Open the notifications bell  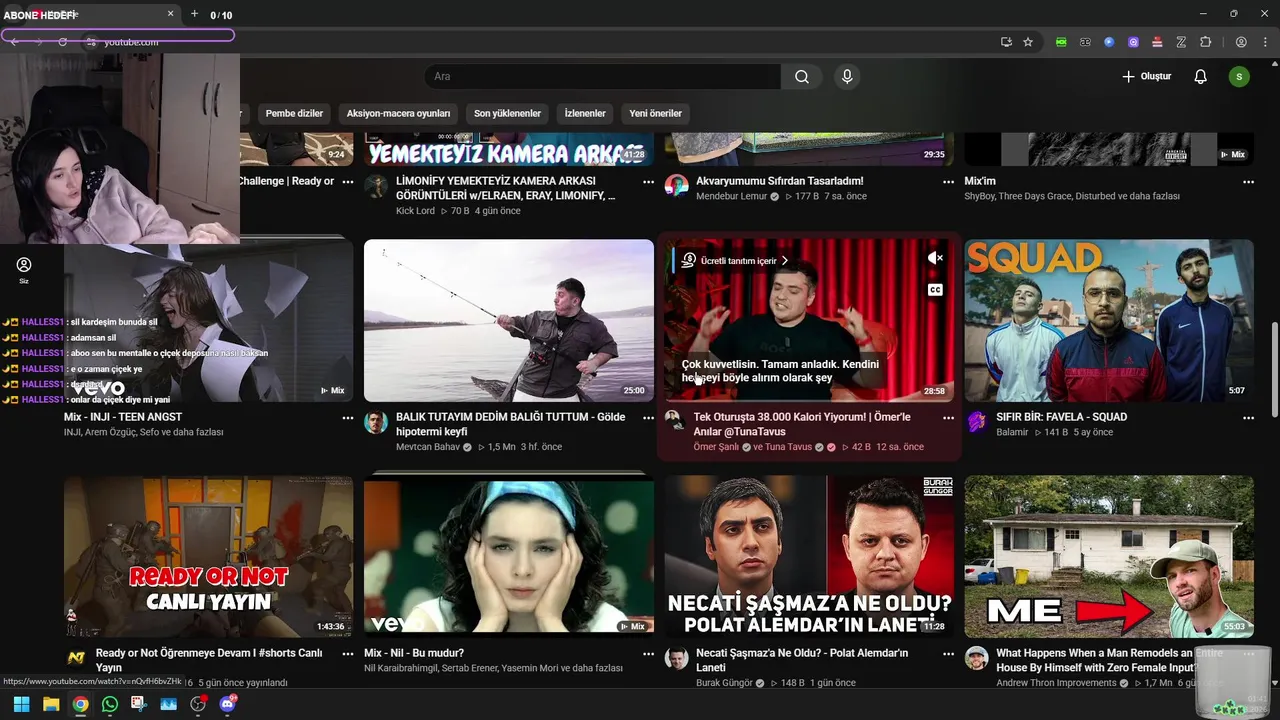(1201, 77)
